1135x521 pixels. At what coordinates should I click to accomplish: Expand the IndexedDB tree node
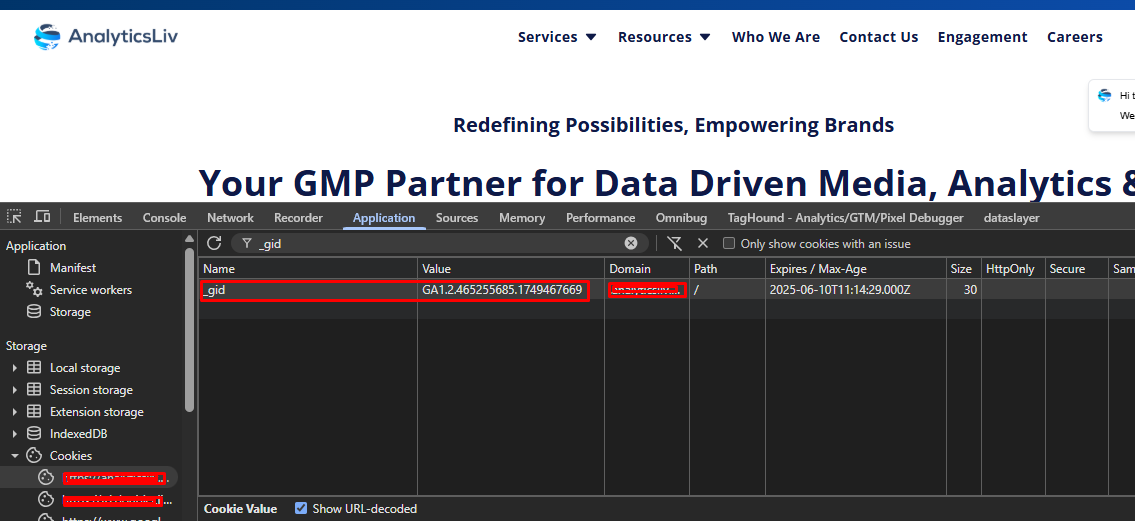coord(14,433)
